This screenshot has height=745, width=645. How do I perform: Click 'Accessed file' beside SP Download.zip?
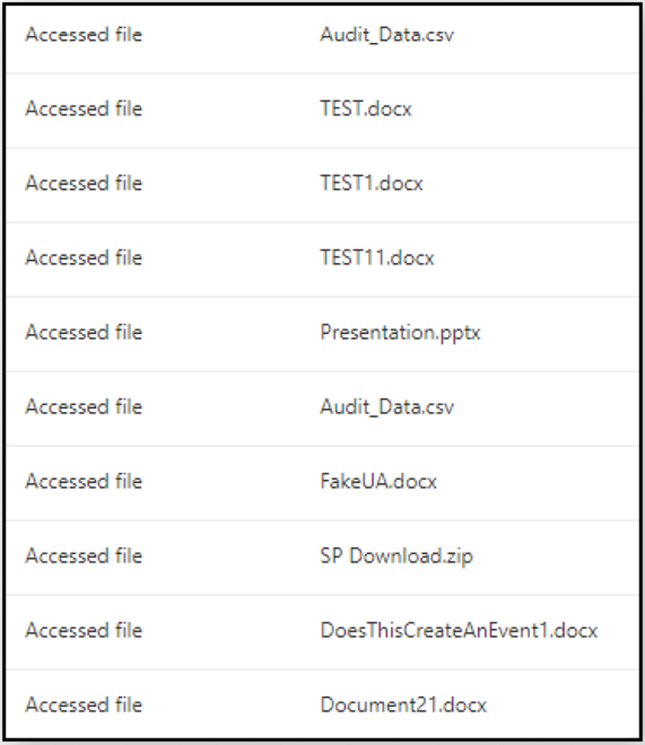(84, 555)
